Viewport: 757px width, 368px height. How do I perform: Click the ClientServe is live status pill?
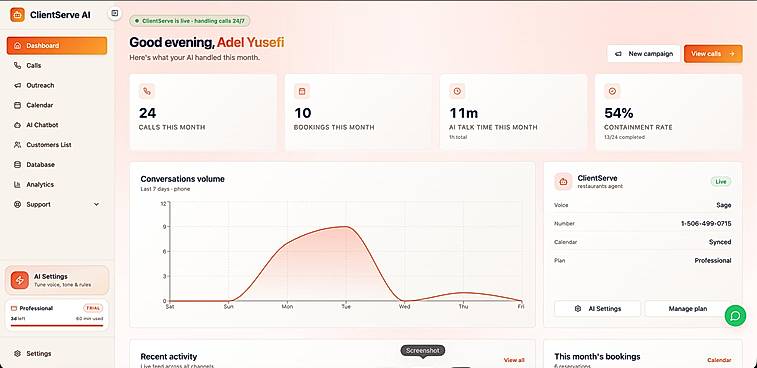[x=190, y=21]
